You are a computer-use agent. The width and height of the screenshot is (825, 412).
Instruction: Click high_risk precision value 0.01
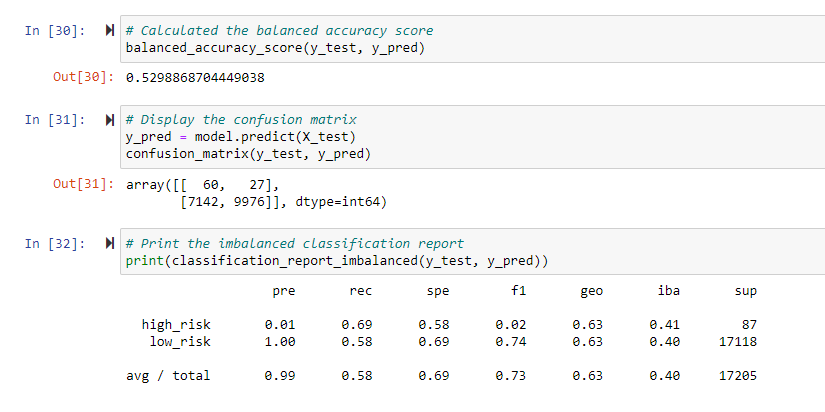tap(280, 325)
